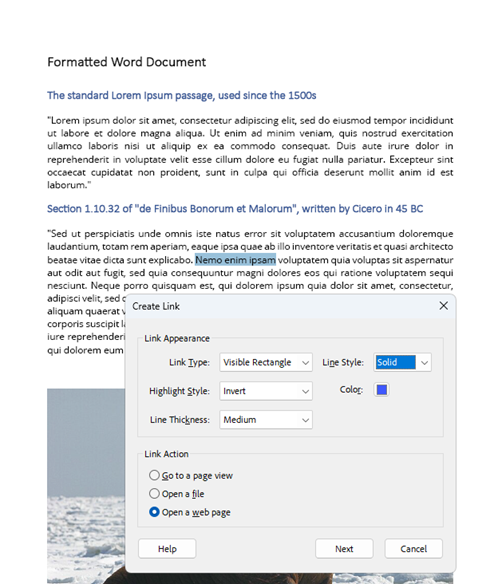Click the Next button
Viewport: 498px width, 584px height.
[344, 549]
